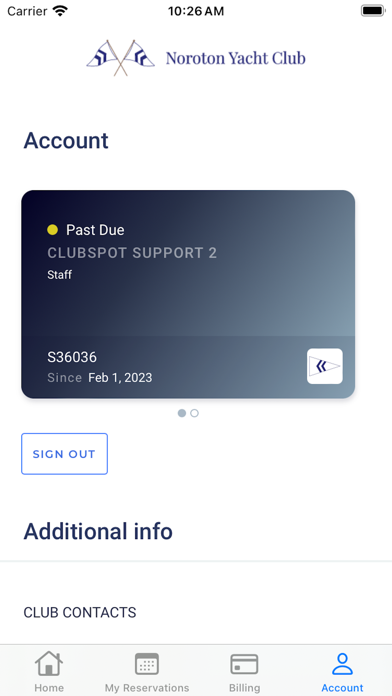
Task: Tap member number S36036
Action: (x=72, y=357)
